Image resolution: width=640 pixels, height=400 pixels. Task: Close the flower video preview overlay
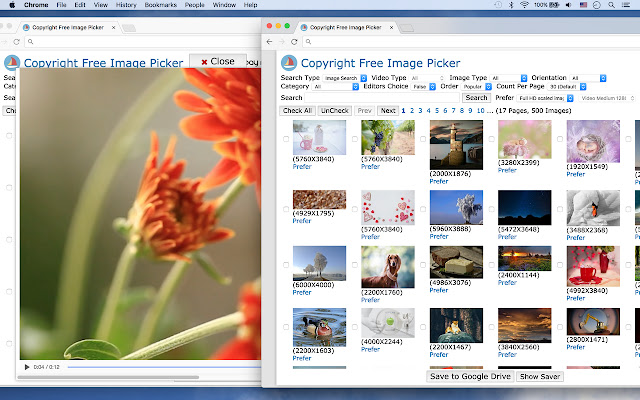coord(218,61)
